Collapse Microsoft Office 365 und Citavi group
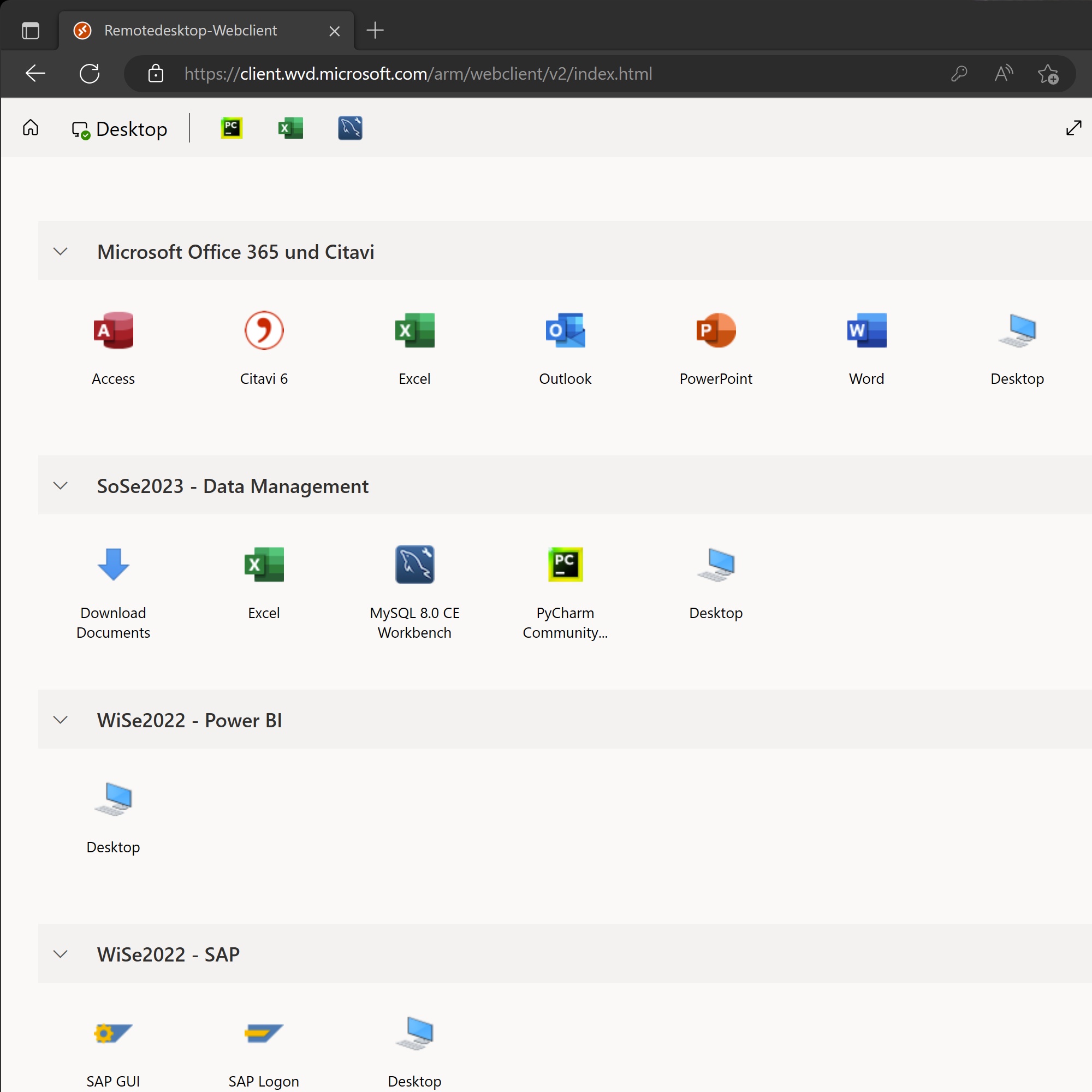The height and width of the screenshot is (1092, 1092). coord(61,252)
